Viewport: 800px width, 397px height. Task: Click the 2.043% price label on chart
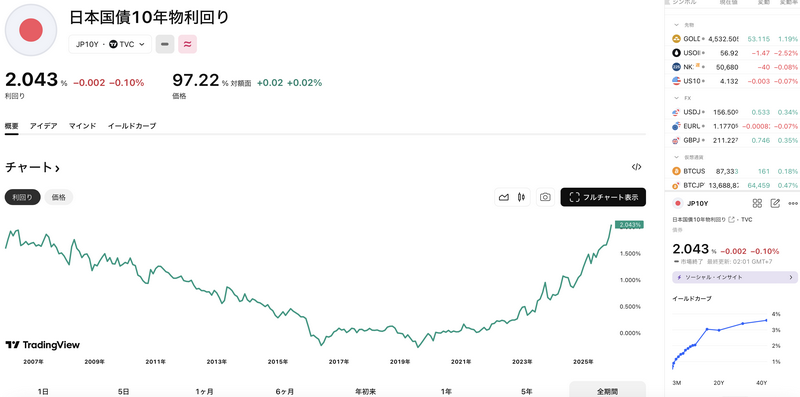coord(629,225)
